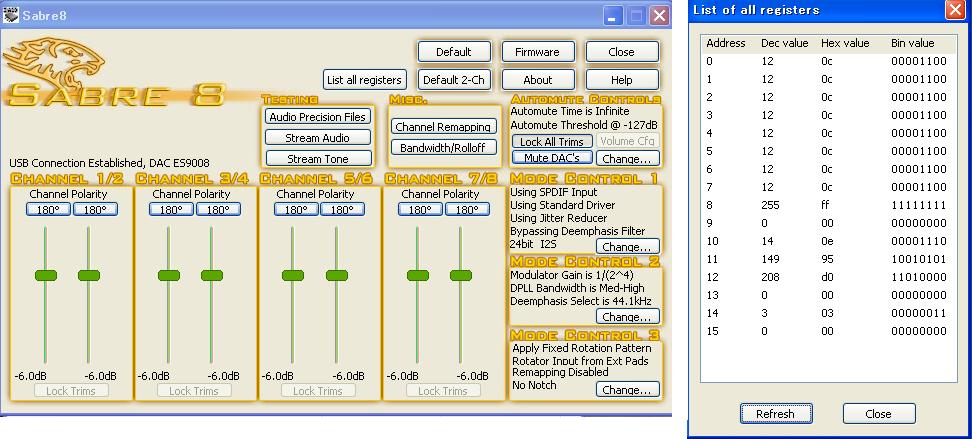Toggle Channel 1/2 right 180° polarity

click(95, 210)
